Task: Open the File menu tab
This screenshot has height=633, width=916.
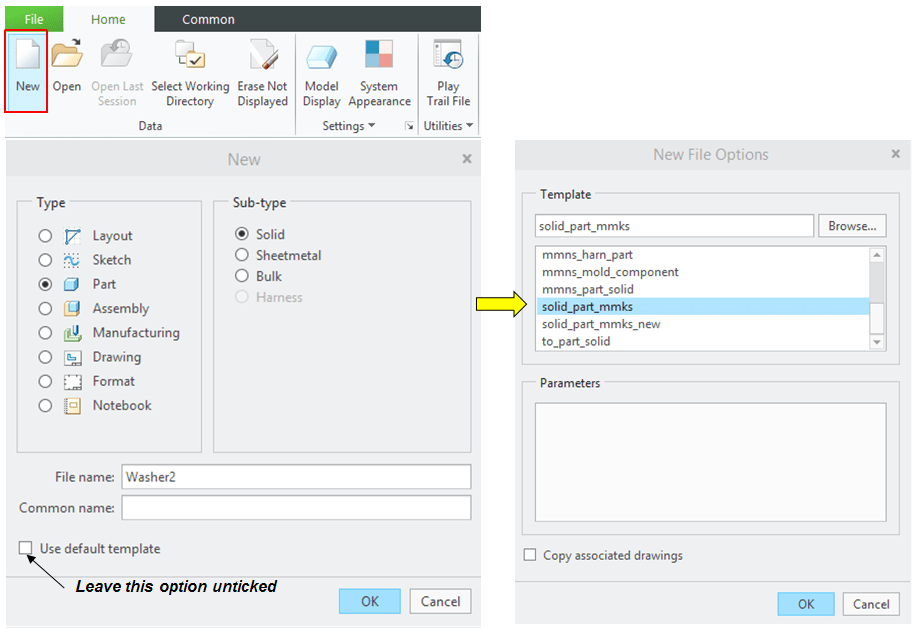Action: (x=33, y=19)
